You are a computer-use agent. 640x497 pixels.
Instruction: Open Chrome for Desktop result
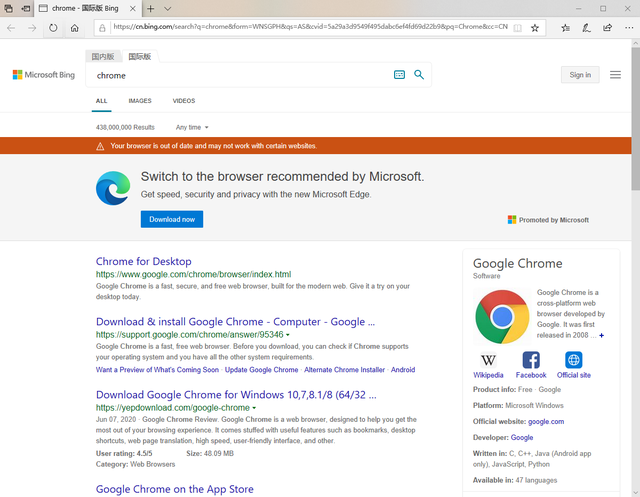pyautogui.click(x=143, y=261)
